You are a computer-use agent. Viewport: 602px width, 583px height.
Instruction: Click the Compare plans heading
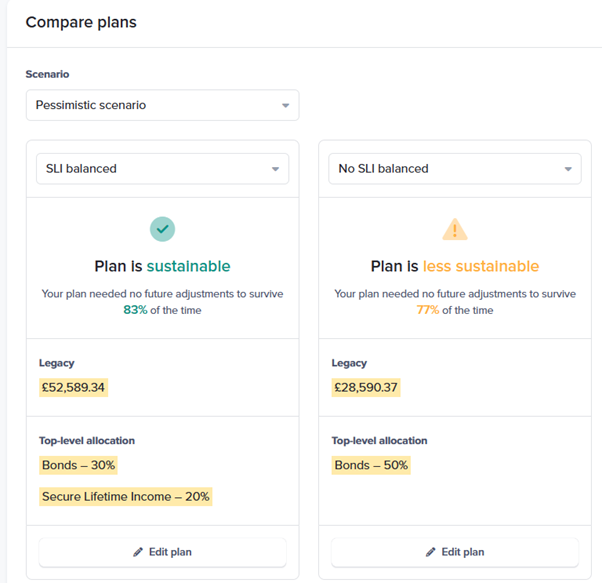81,22
